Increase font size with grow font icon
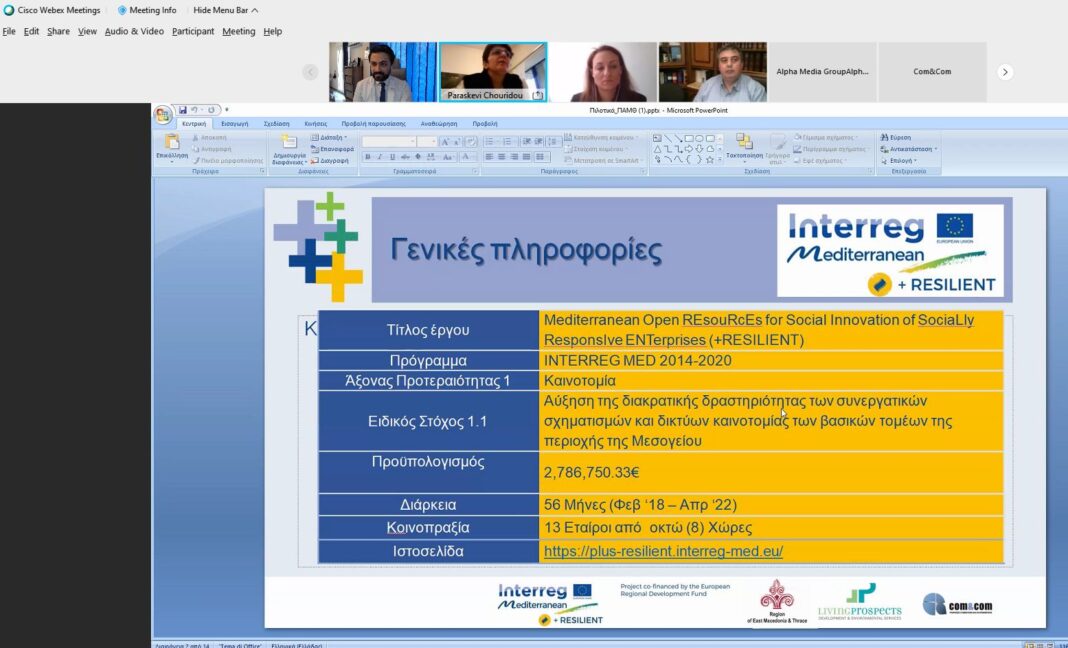The height and width of the screenshot is (648, 1068). point(445,142)
